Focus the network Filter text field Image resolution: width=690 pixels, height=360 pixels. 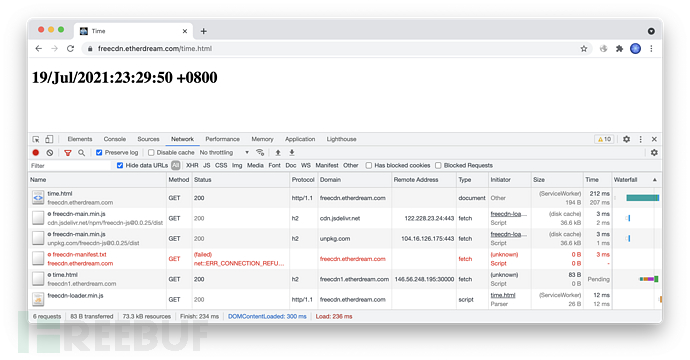(70, 165)
